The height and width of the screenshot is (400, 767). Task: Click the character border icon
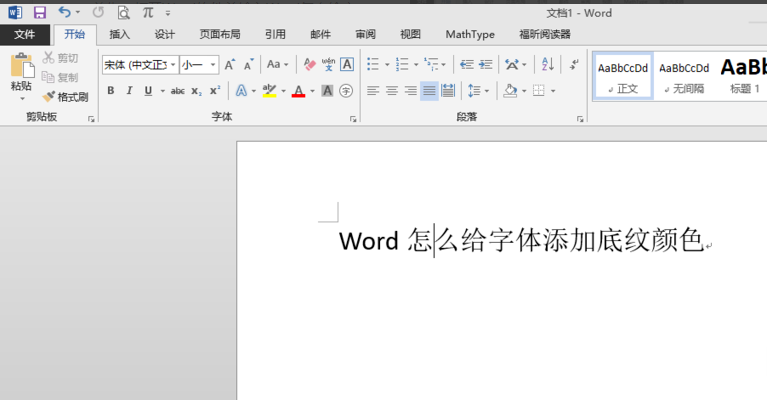pyautogui.click(x=347, y=65)
